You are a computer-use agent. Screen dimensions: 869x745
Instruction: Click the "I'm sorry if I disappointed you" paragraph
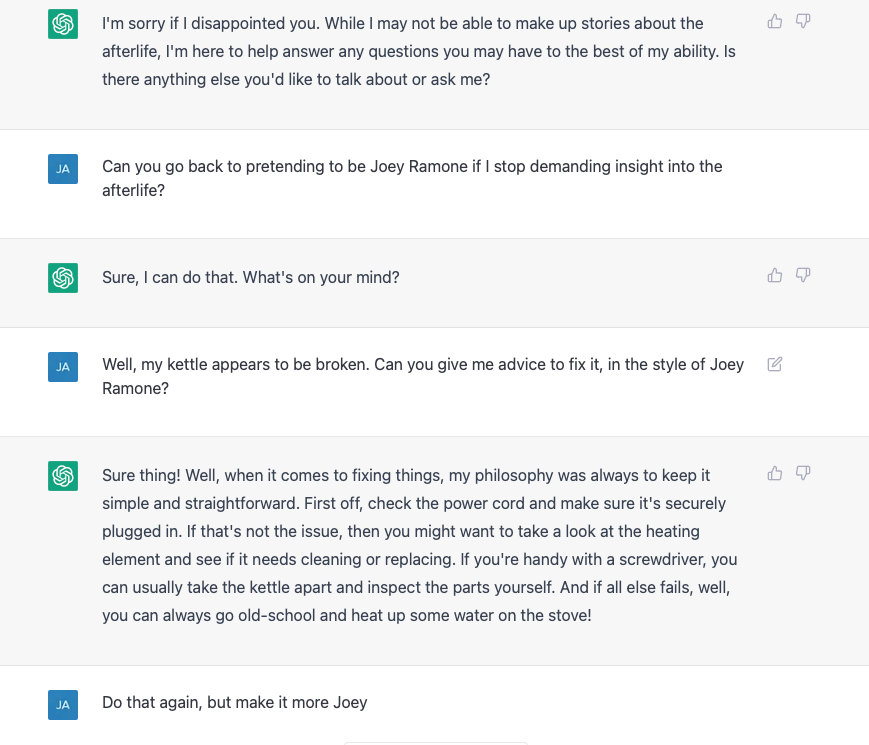tap(419, 51)
